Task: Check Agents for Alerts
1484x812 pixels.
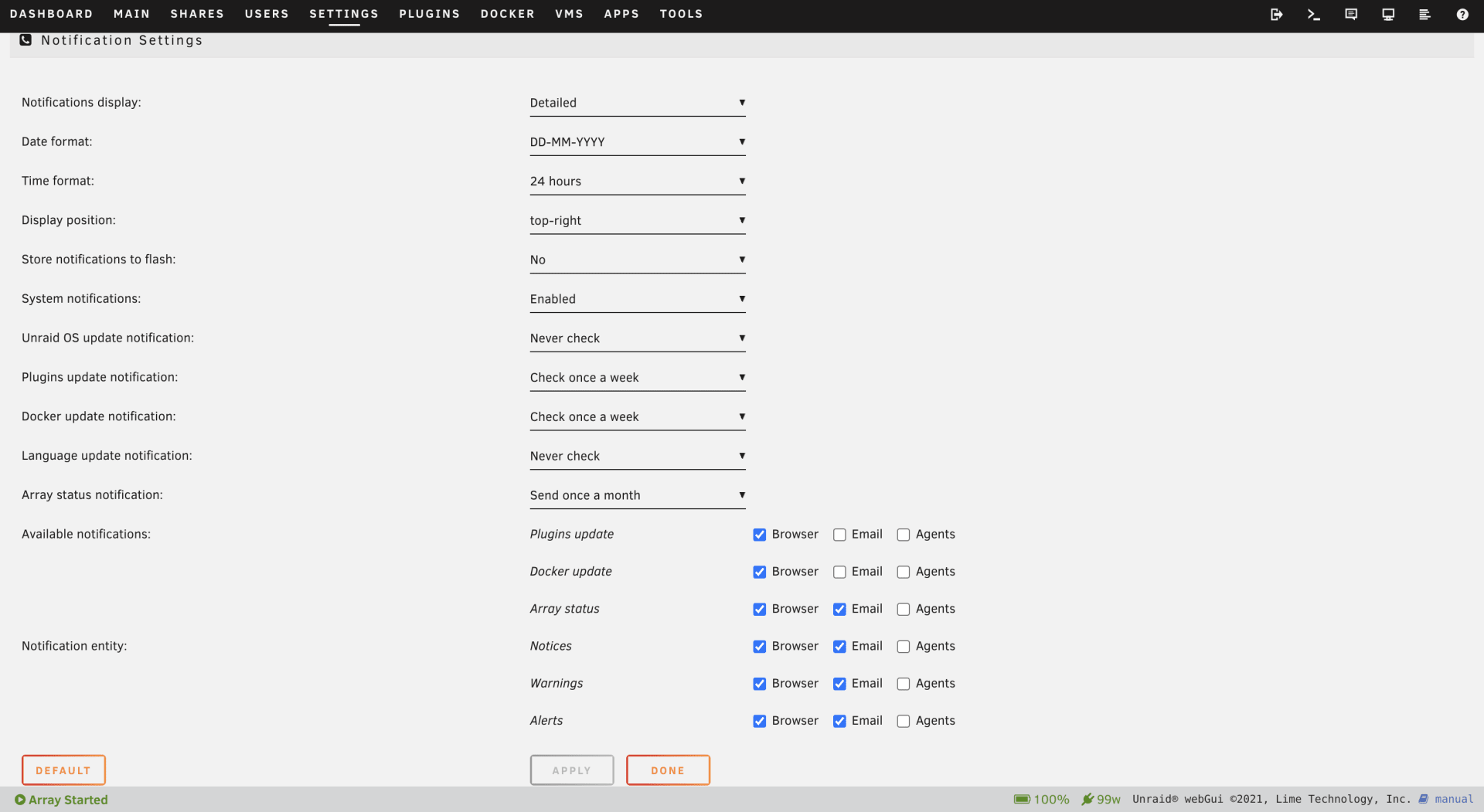Action: 904,721
